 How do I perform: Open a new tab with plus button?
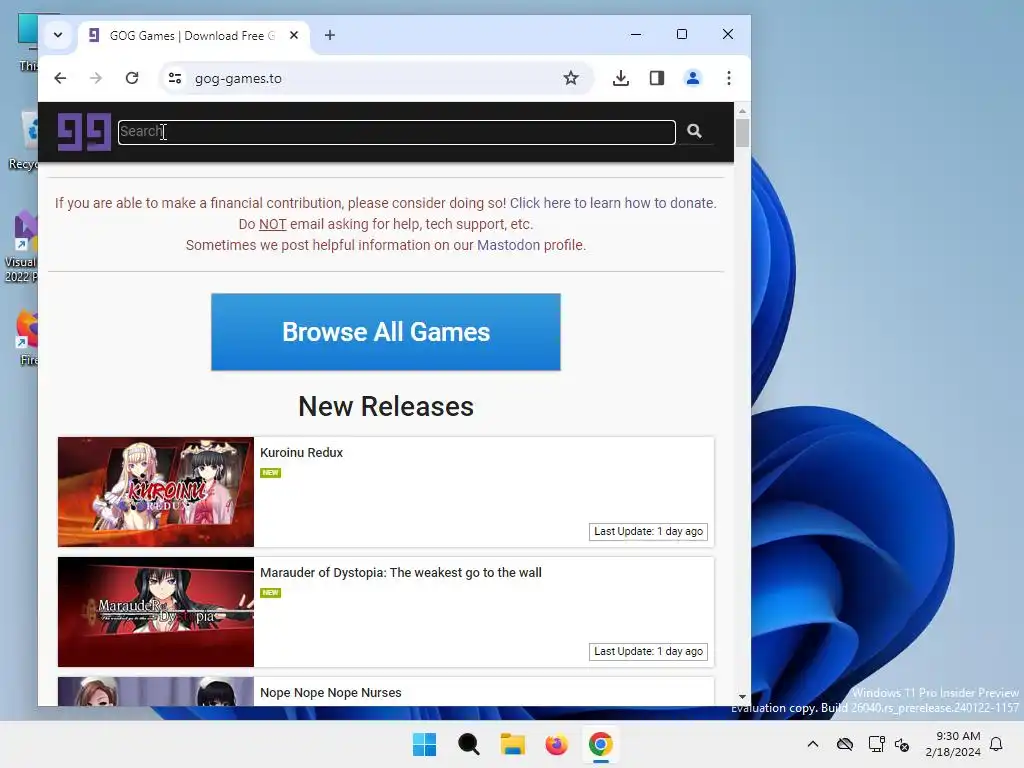click(x=330, y=35)
